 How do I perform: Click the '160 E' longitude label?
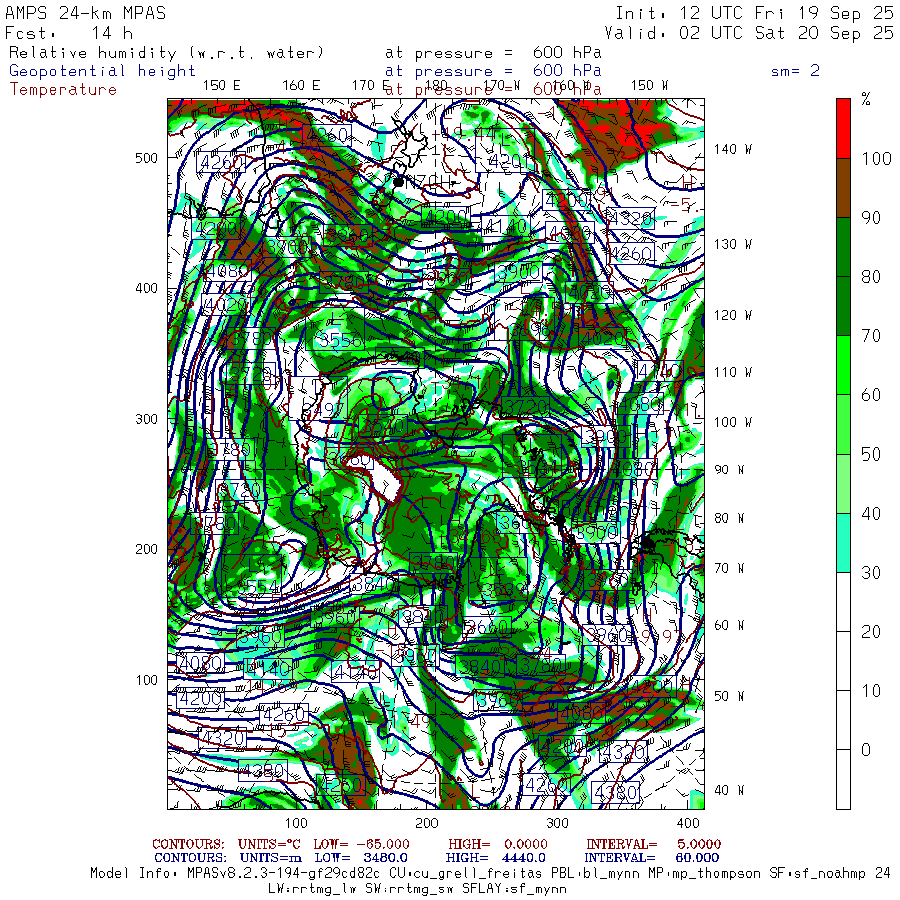click(301, 86)
